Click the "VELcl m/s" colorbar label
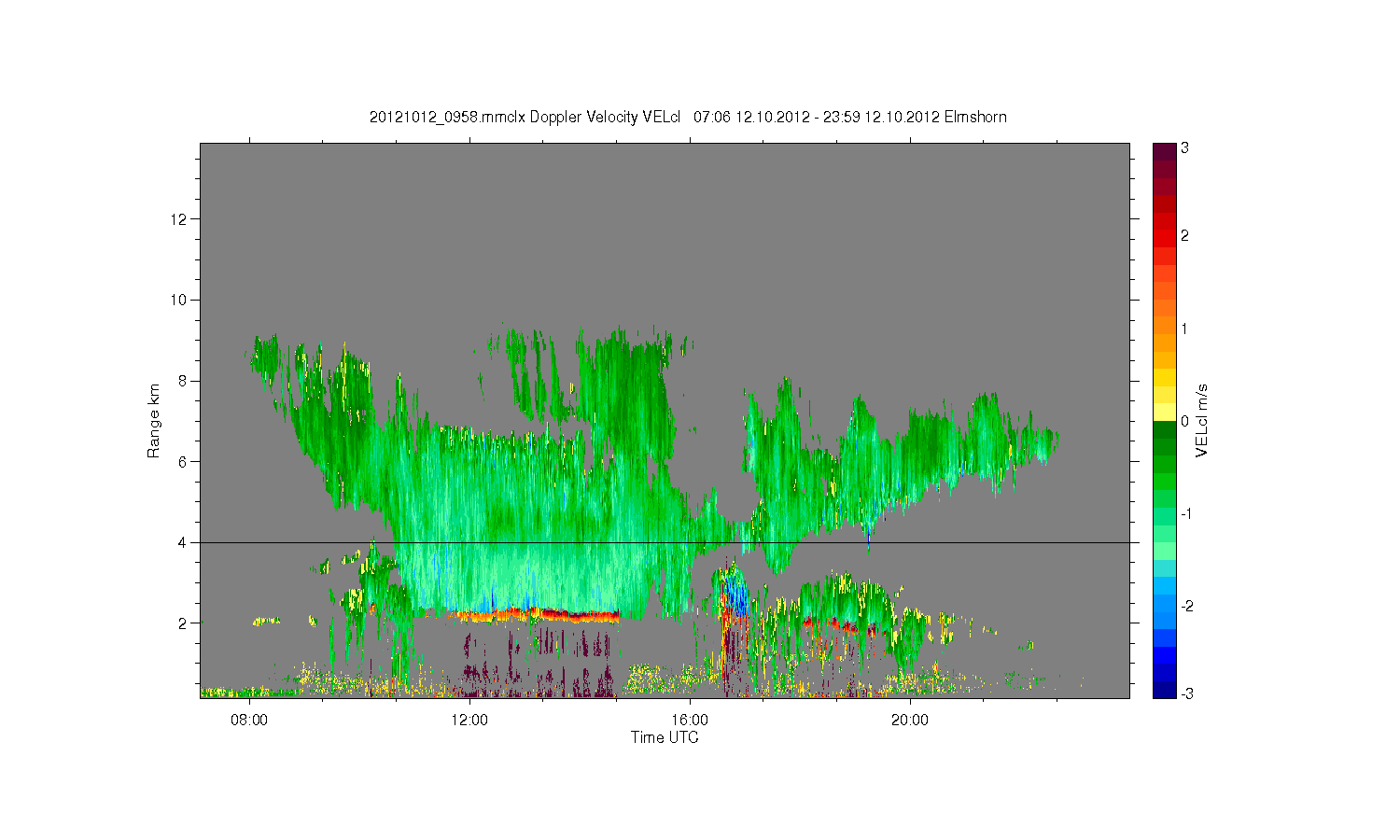 coord(1202,421)
